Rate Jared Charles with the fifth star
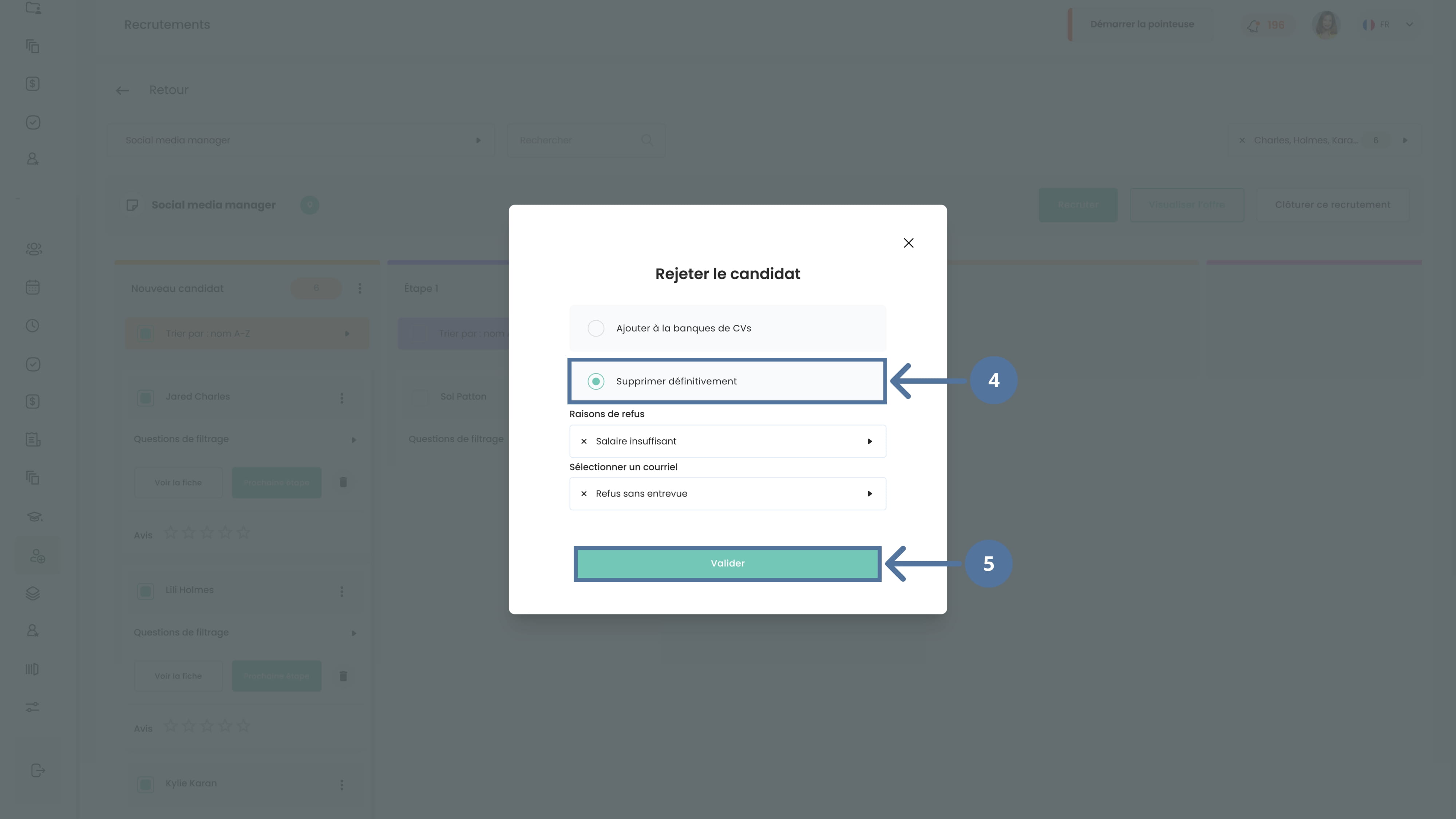The width and height of the screenshot is (1456, 819). coord(244,533)
